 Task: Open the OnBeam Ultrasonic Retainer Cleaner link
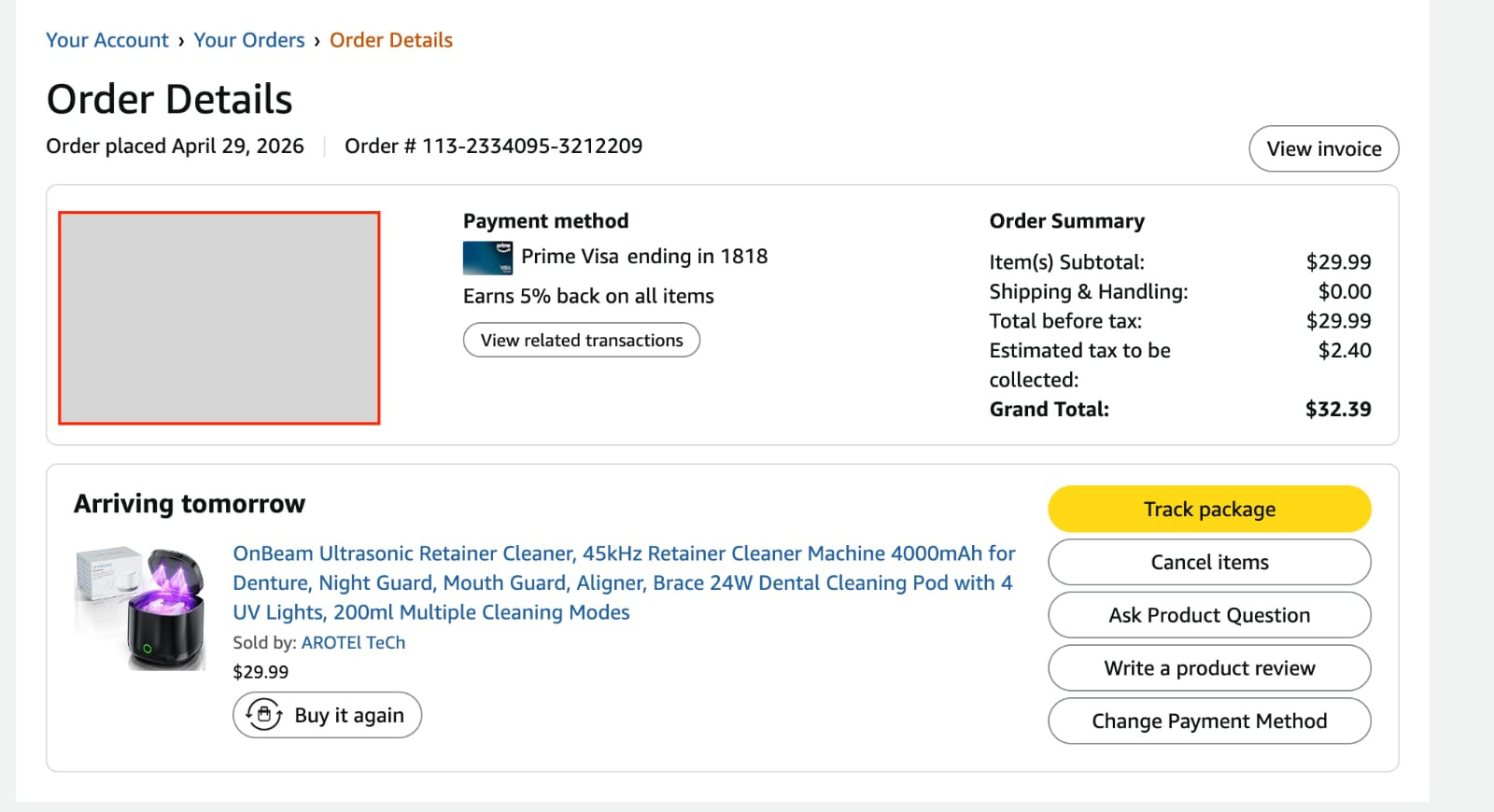[624, 582]
